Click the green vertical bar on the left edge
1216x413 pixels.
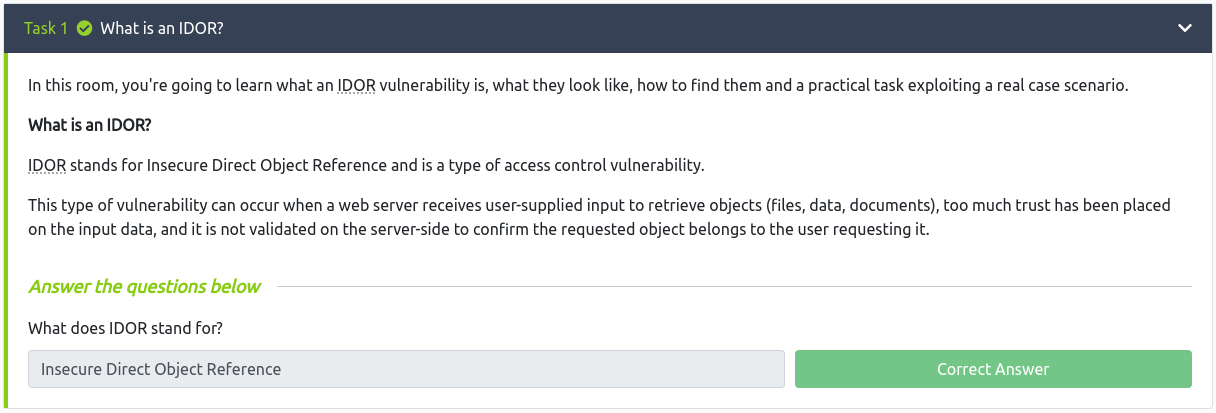[x=6, y=230]
